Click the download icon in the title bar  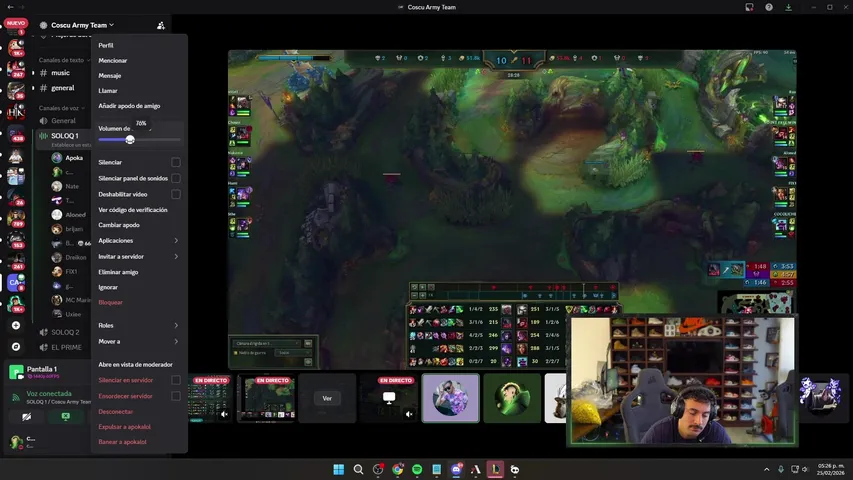788,7
